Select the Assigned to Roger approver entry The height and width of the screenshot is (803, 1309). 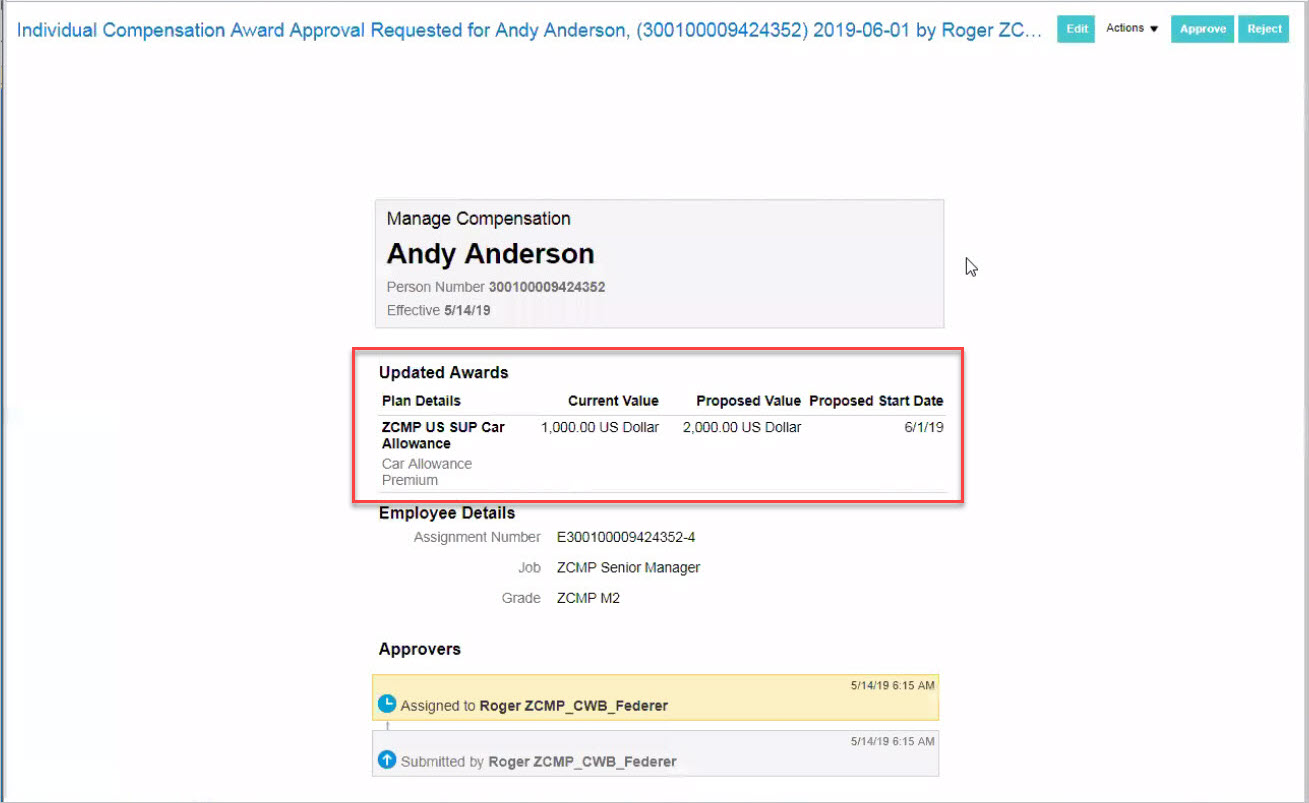tap(534, 705)
